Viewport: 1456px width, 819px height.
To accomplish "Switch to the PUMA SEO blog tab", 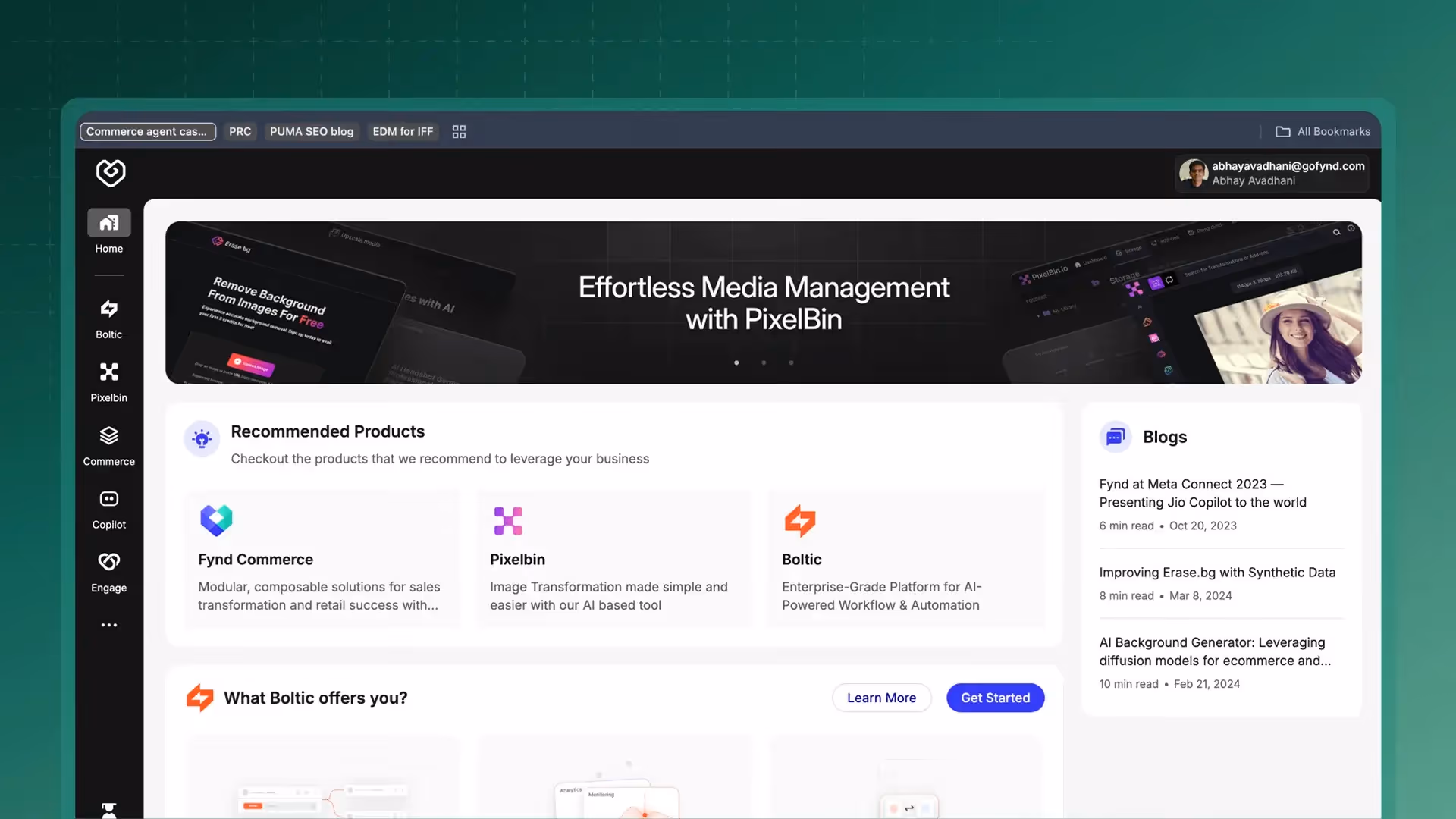I will [312, 131].
